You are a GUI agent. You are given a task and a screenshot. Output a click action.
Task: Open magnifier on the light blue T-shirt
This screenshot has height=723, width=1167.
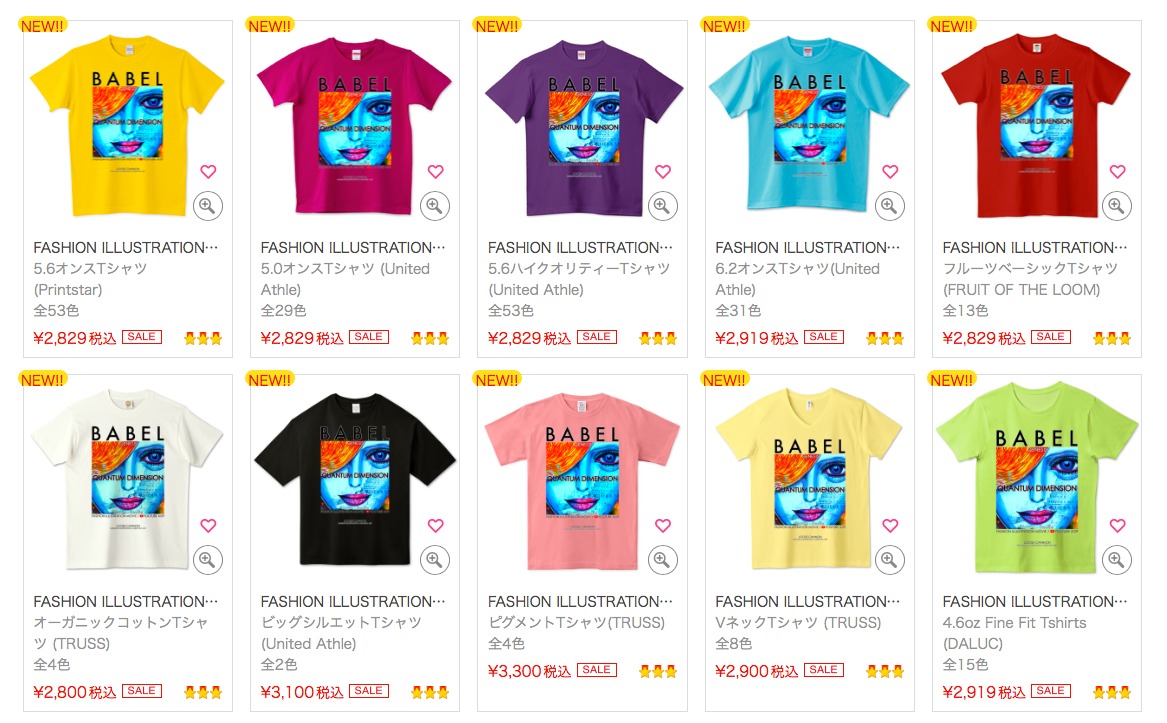point(889,206)
